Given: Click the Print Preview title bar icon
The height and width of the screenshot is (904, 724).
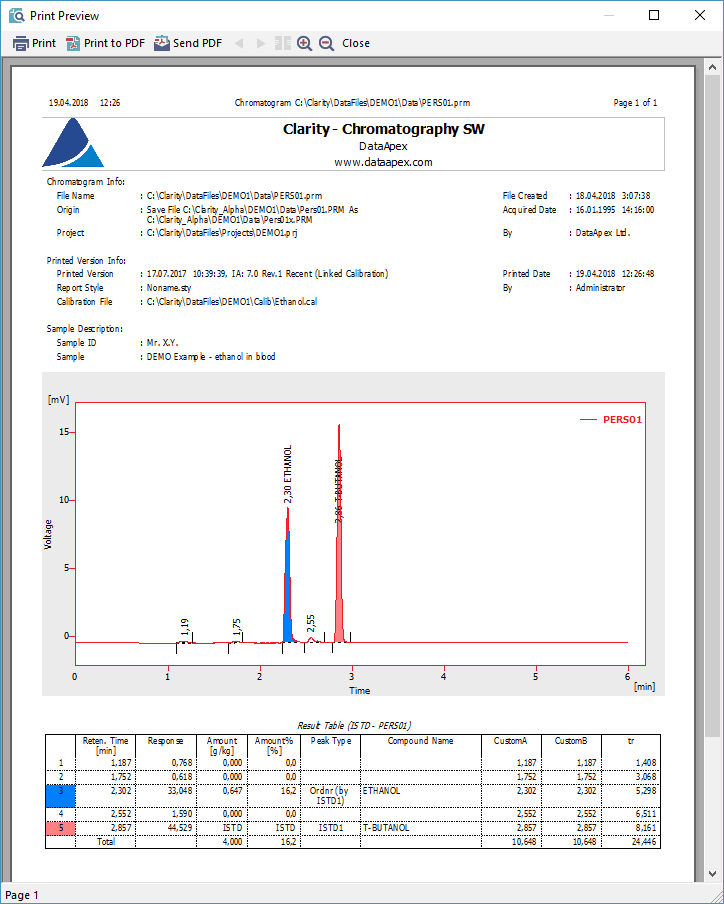Looking at the screenshot, I should coord(16,15).
